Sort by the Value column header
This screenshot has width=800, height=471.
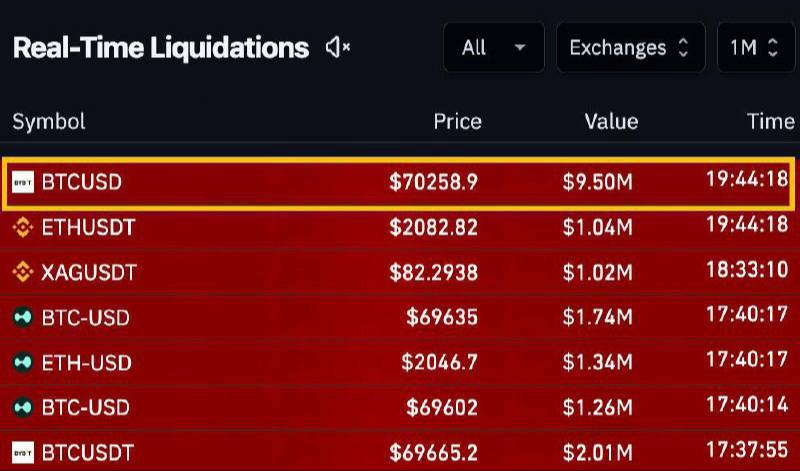pyautogui.click(x=610, y=122)
